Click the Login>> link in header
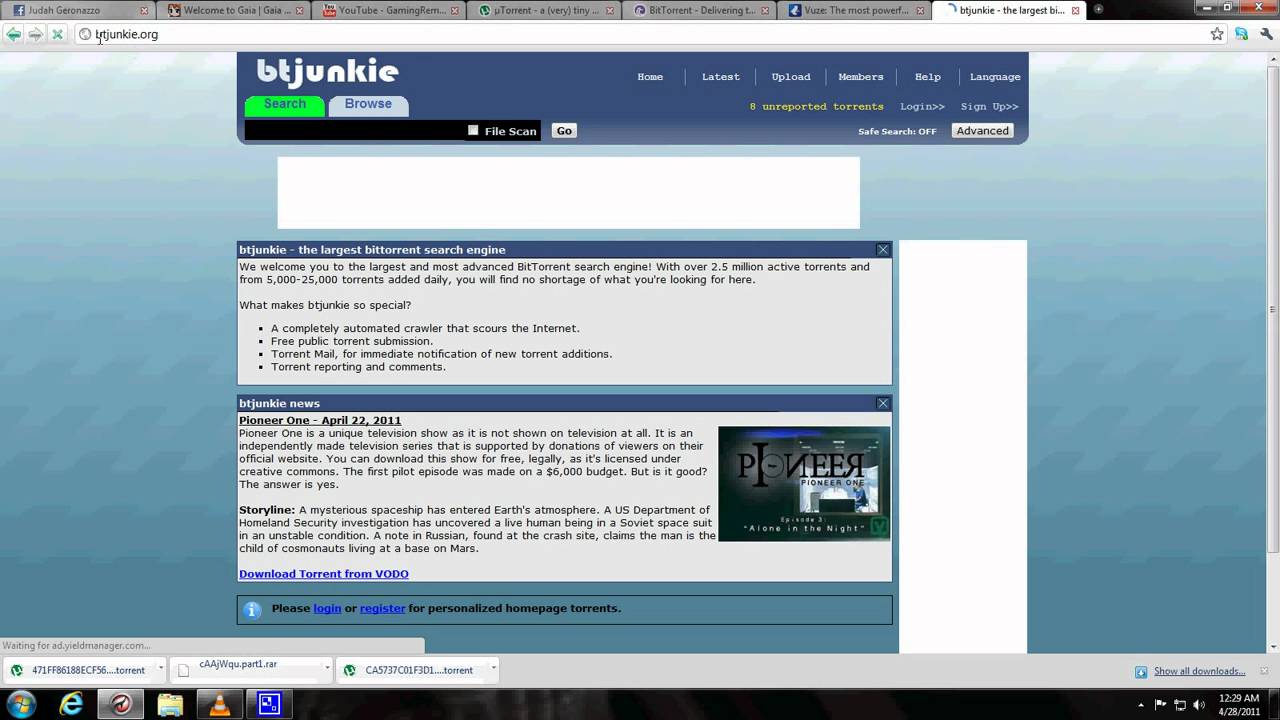The height and width of the screenshot is (720, 1280). click(922, 106)
